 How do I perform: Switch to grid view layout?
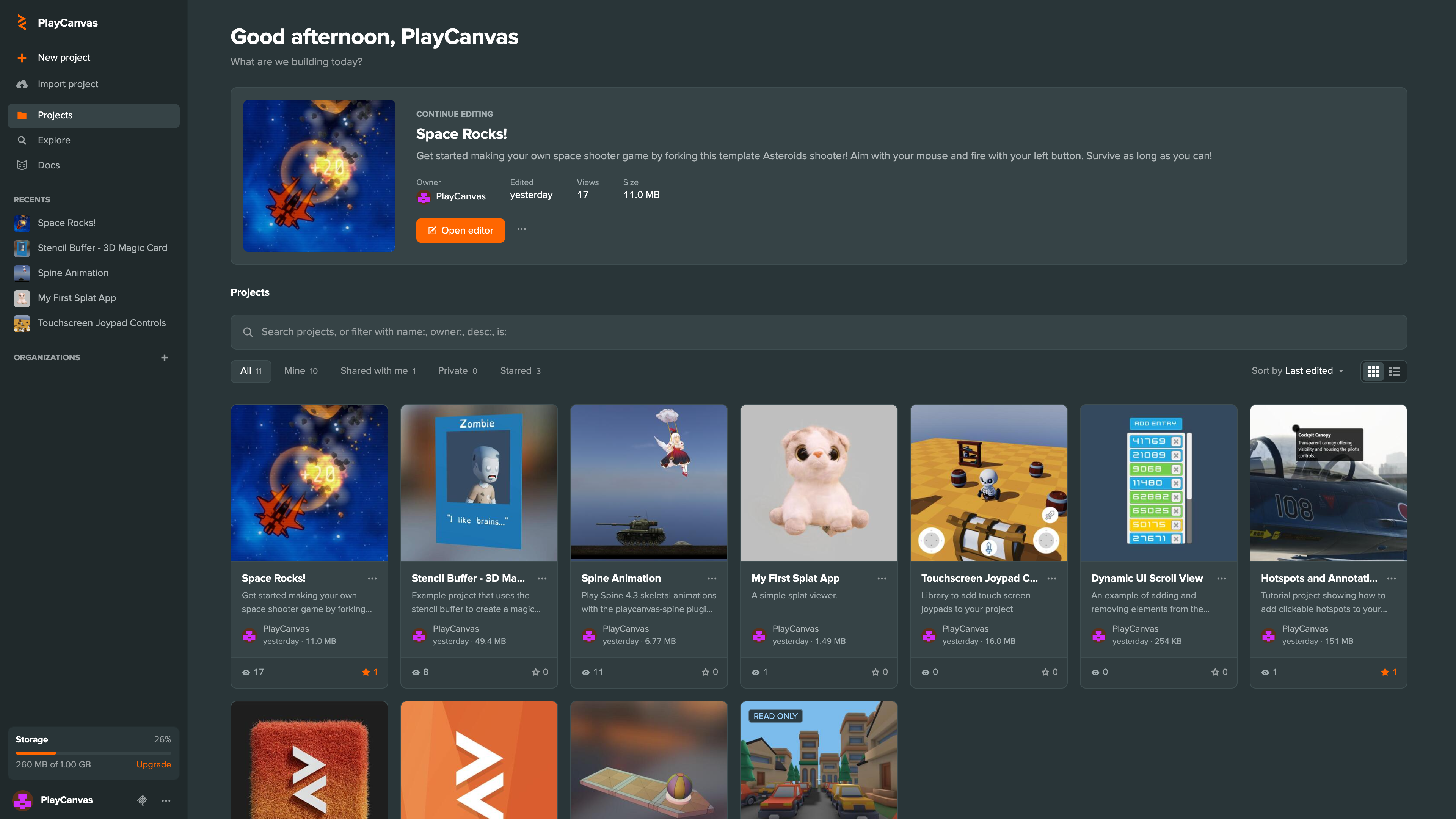click(1373, 371)
